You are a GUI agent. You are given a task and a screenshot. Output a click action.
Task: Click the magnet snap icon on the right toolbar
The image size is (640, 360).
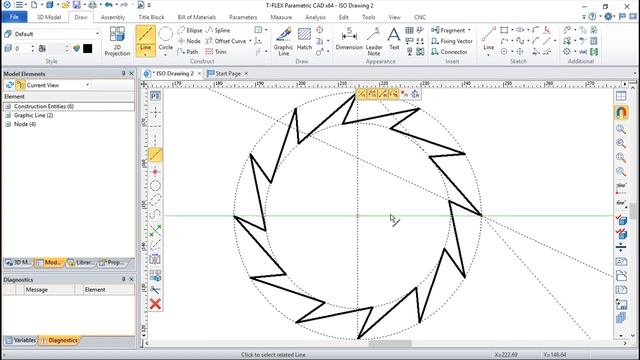pos(621,112)
